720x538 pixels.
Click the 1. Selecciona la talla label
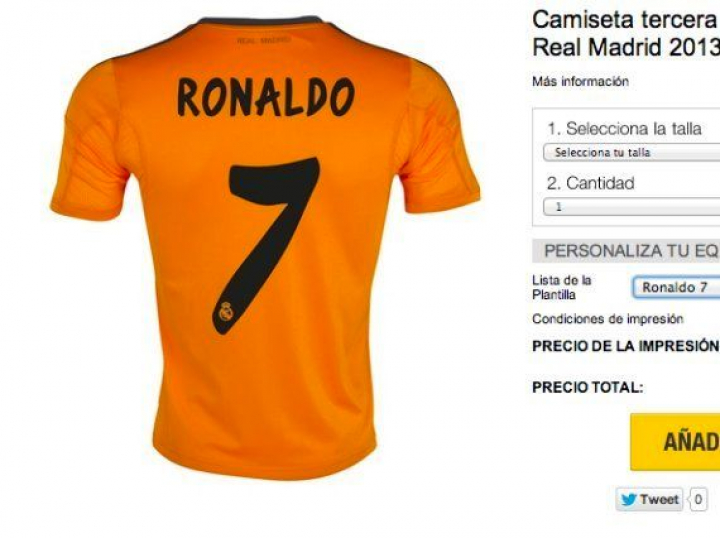624,129
